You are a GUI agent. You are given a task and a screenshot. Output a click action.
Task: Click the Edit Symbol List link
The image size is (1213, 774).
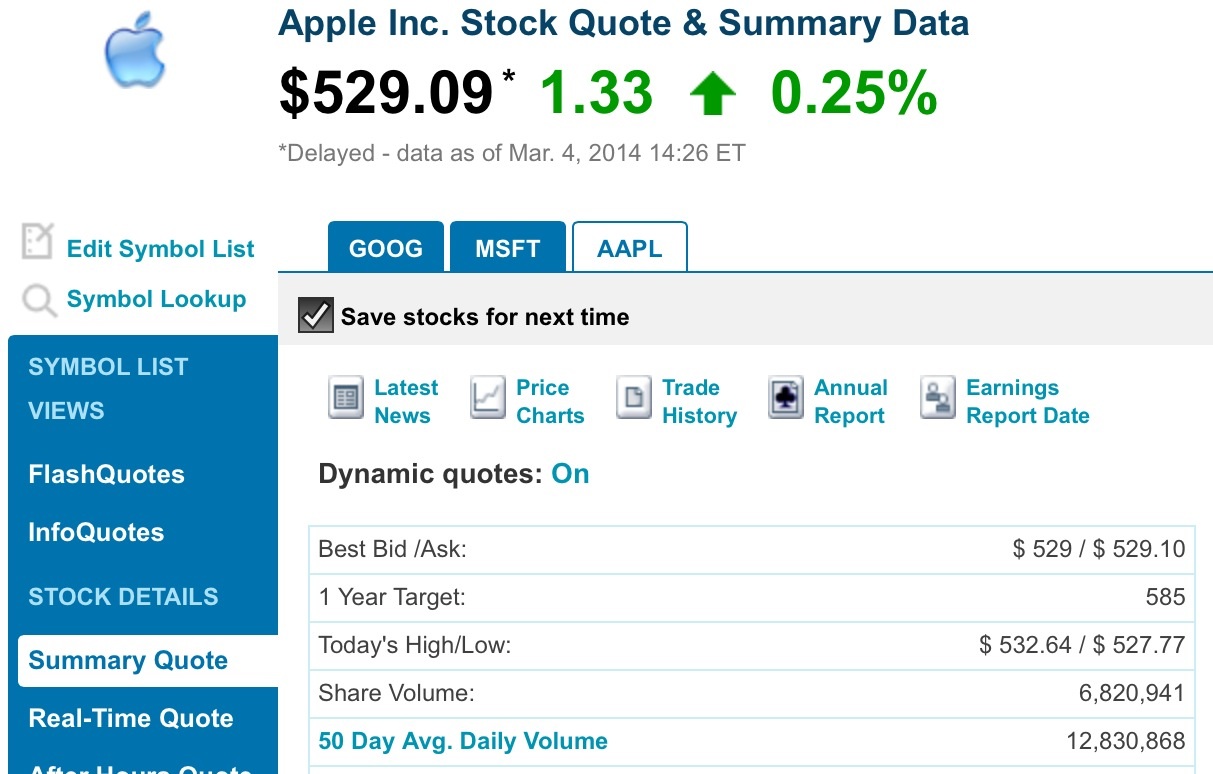coord(160,249)
